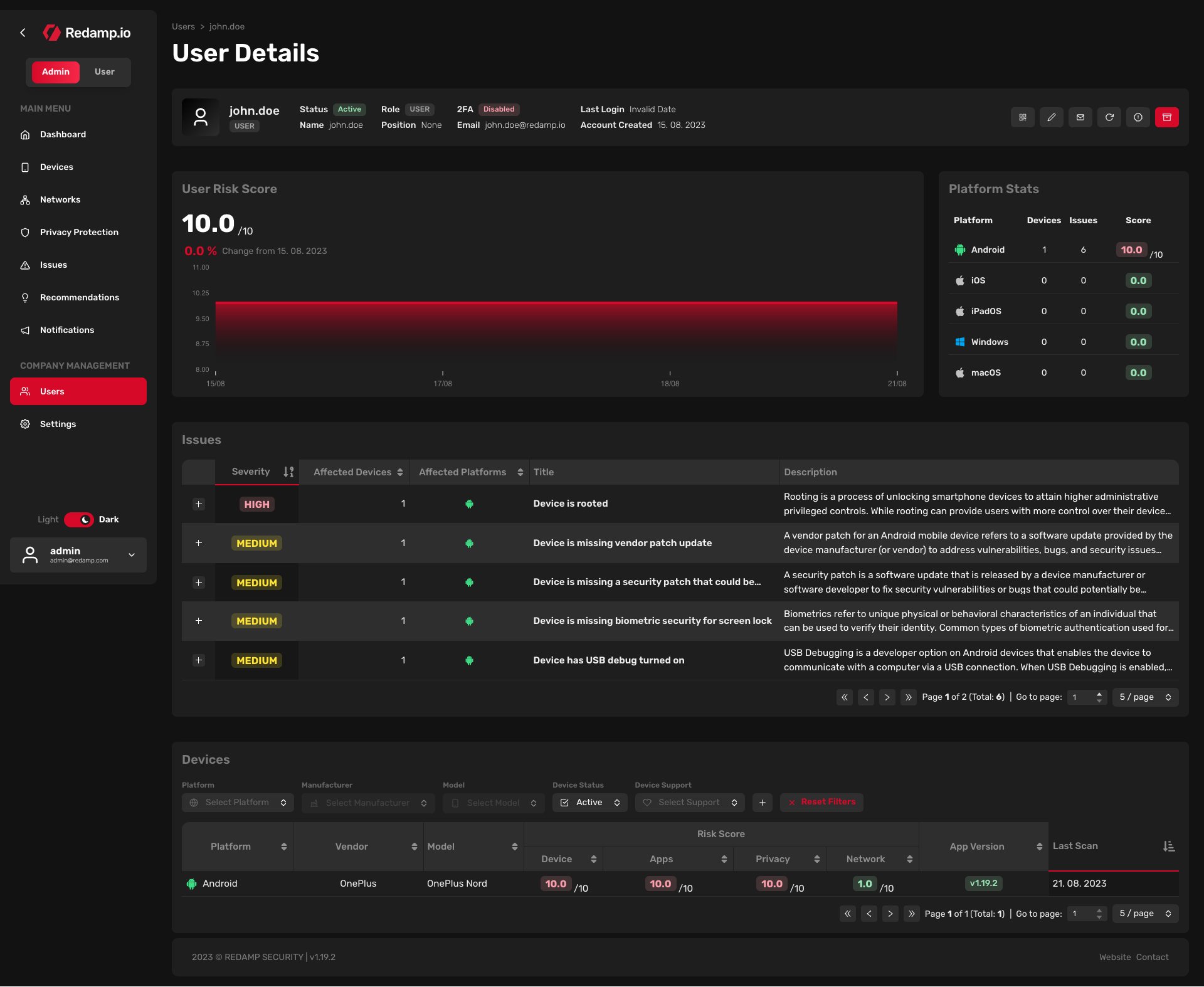Screen dimensions: 1204x987
Task: Click the delete user icon (red trash)
Action: pyautogui.click(x=1167, y=118)
